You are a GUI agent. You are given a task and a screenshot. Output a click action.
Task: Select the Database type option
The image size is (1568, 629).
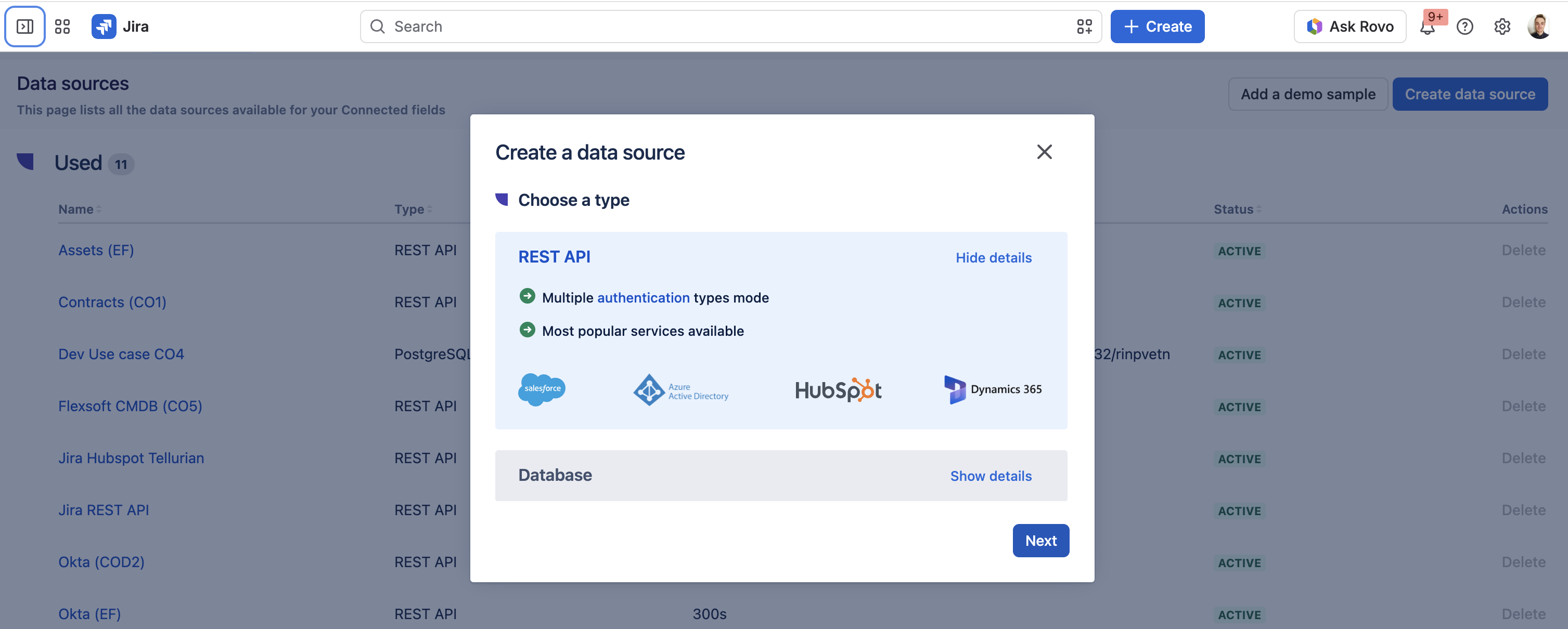click(781, 475)
